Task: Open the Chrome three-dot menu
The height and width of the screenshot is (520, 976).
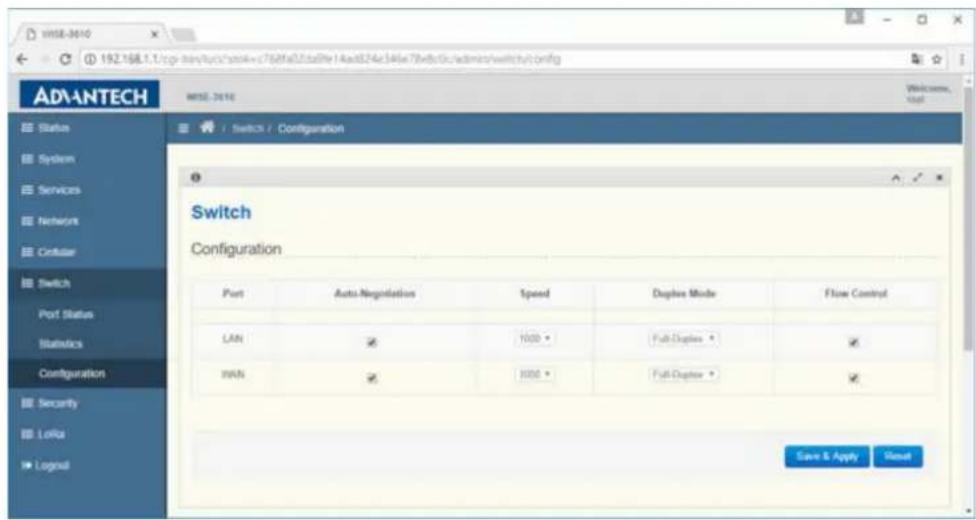Action: click(962, 60)
